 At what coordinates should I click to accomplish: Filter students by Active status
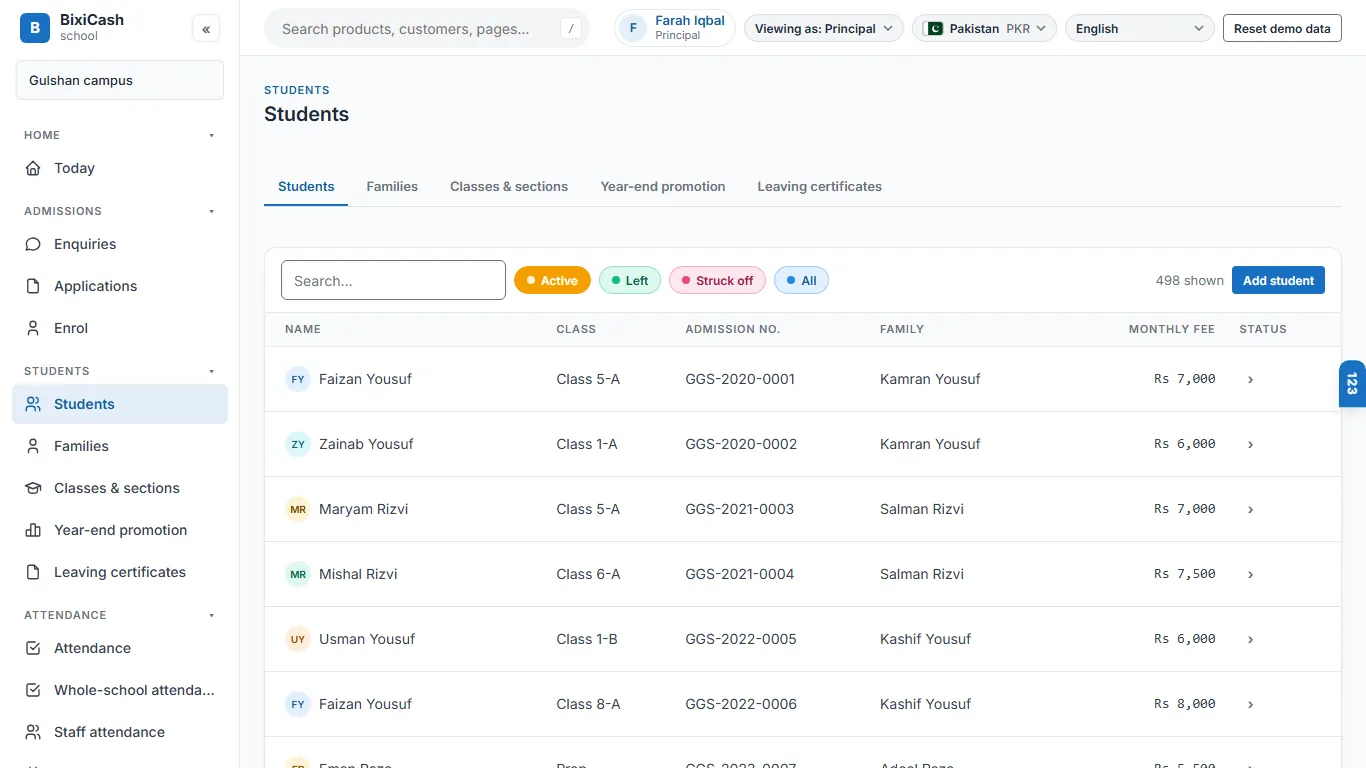(x=552, y=281)
